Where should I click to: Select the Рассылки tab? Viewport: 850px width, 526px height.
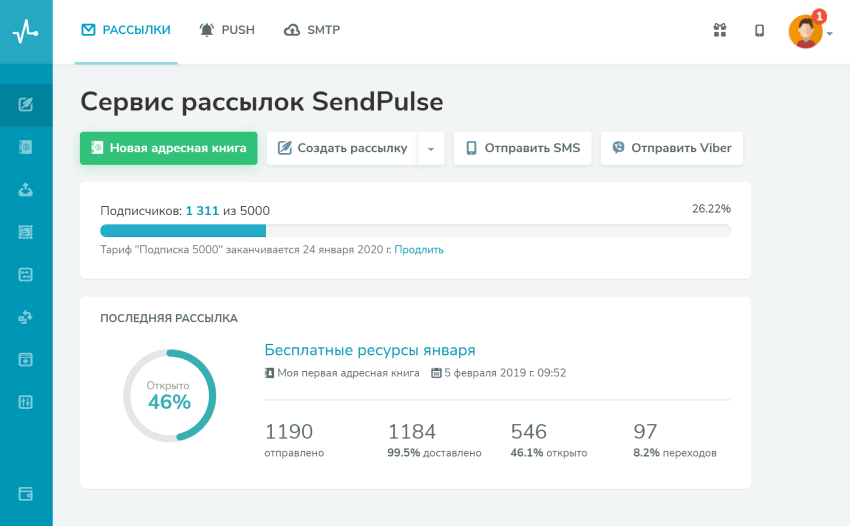click(x=126, y=30)
